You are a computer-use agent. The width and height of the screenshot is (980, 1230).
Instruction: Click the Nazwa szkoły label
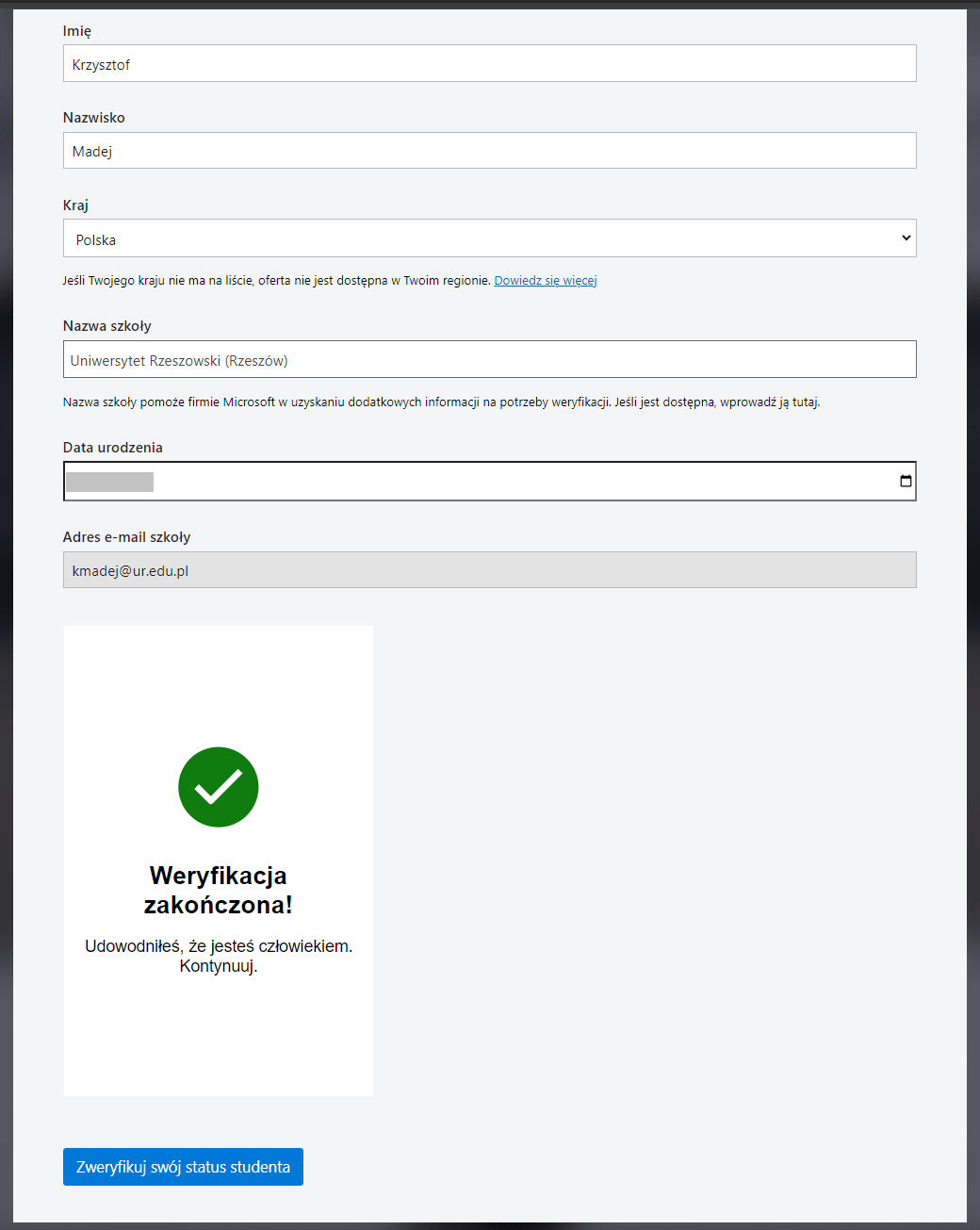[106, 326]
